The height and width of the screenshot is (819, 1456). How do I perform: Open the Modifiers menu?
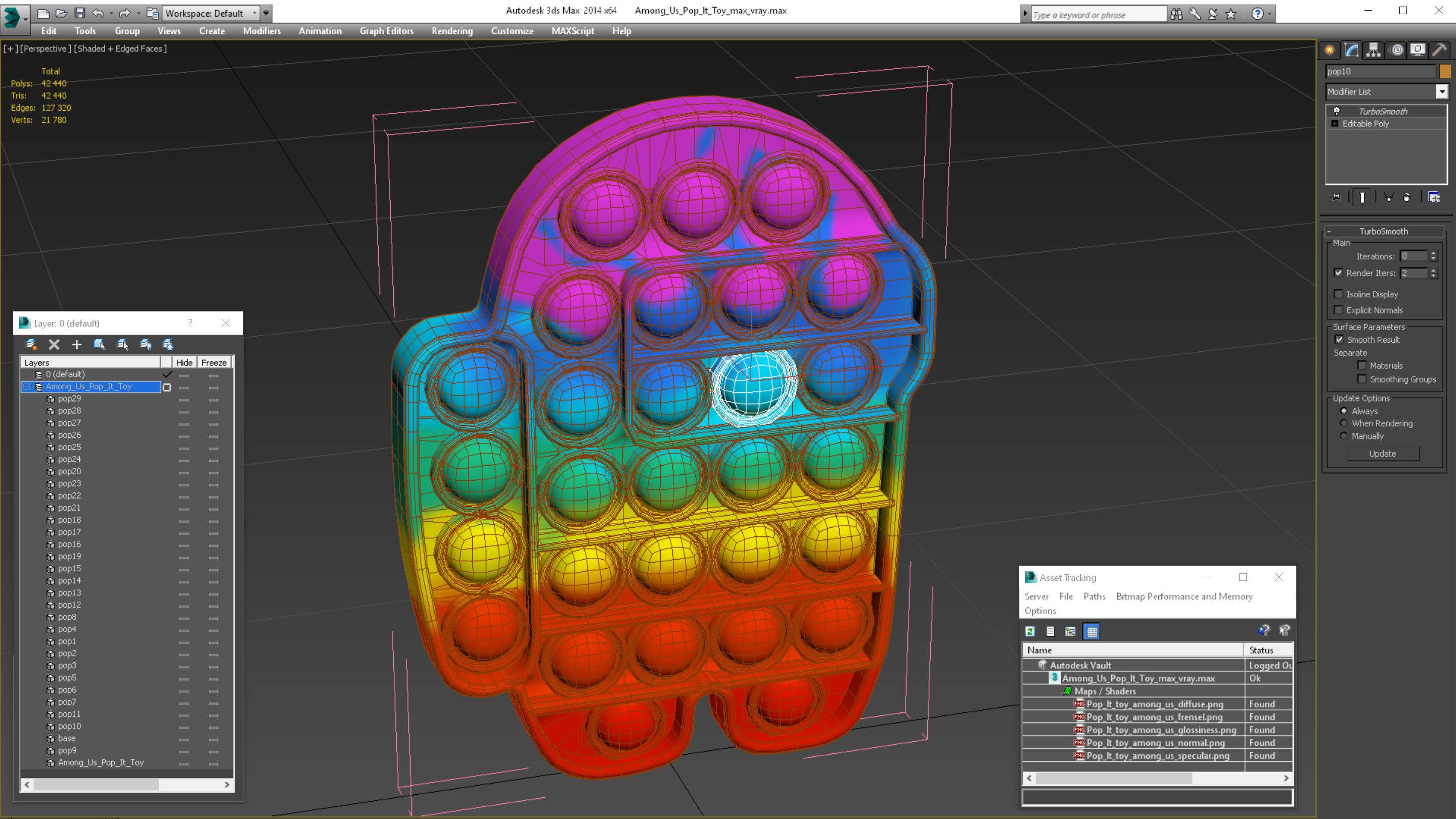tap(262, 31)
